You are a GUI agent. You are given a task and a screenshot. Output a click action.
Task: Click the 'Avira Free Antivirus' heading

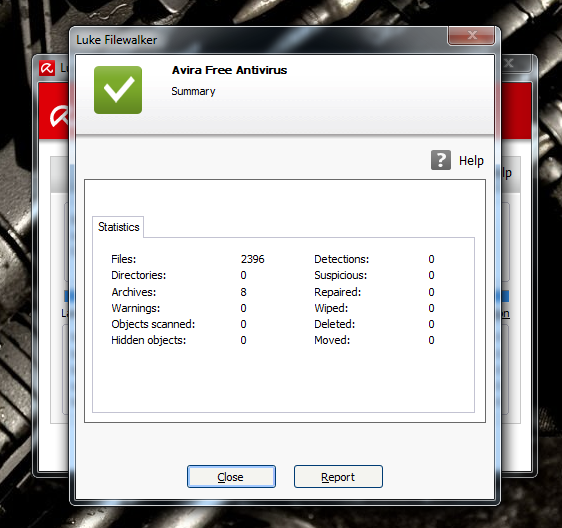click(229, 70)
